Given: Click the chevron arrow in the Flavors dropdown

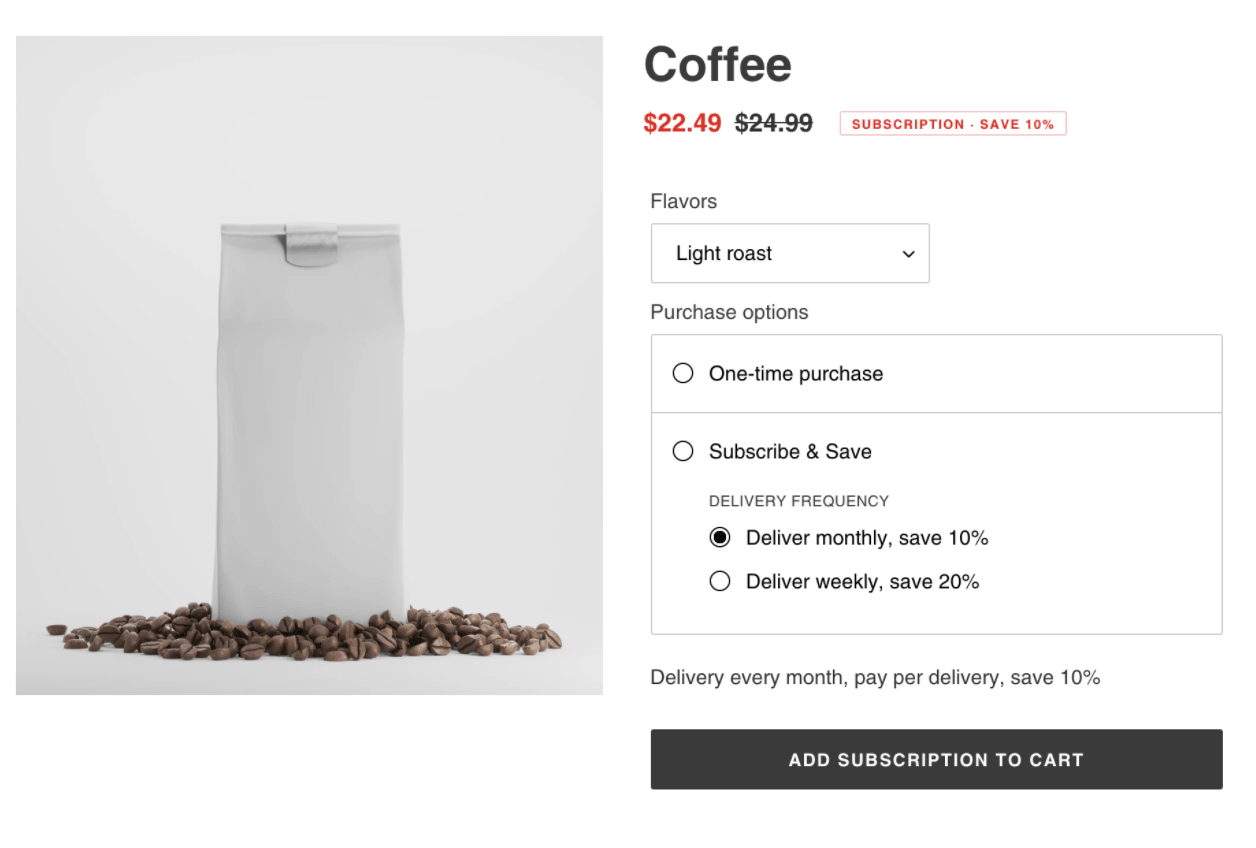Looking at the screenshot, I should 908,254.
